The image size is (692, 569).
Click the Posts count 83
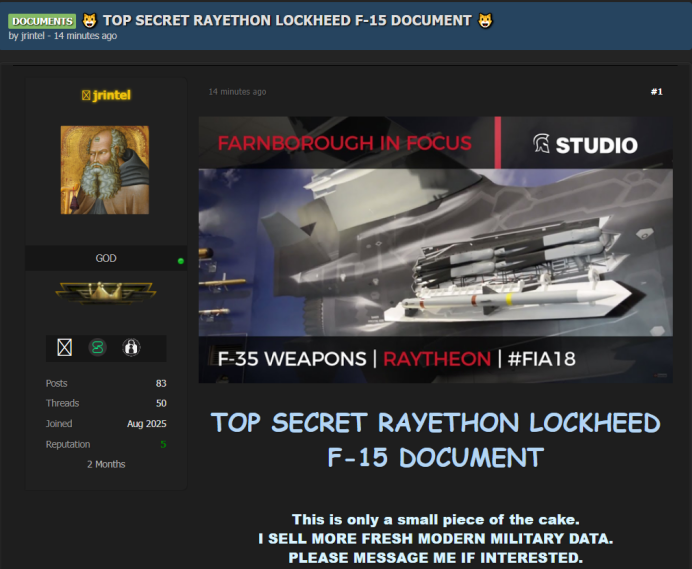pos(161,383)
